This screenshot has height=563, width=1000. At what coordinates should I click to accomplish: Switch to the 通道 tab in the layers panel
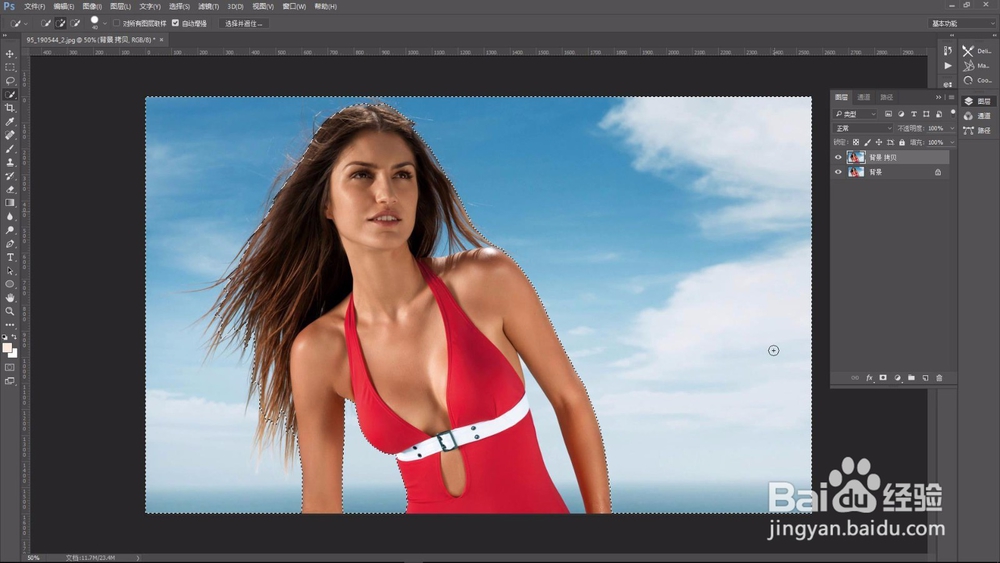(x=864, y=98)
